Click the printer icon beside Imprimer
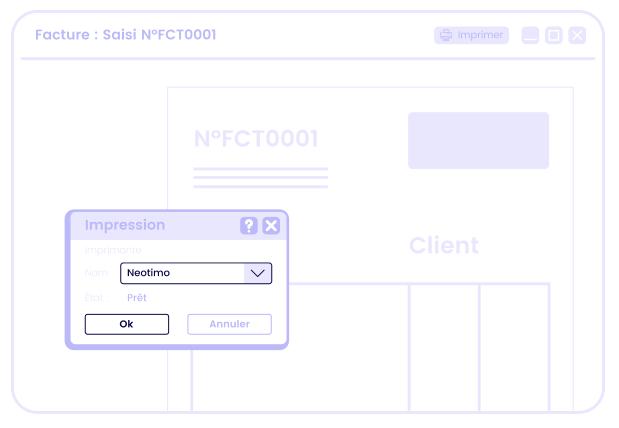Image resolution: width=619 pixels, height=428 pixels. tap(446, 35)
